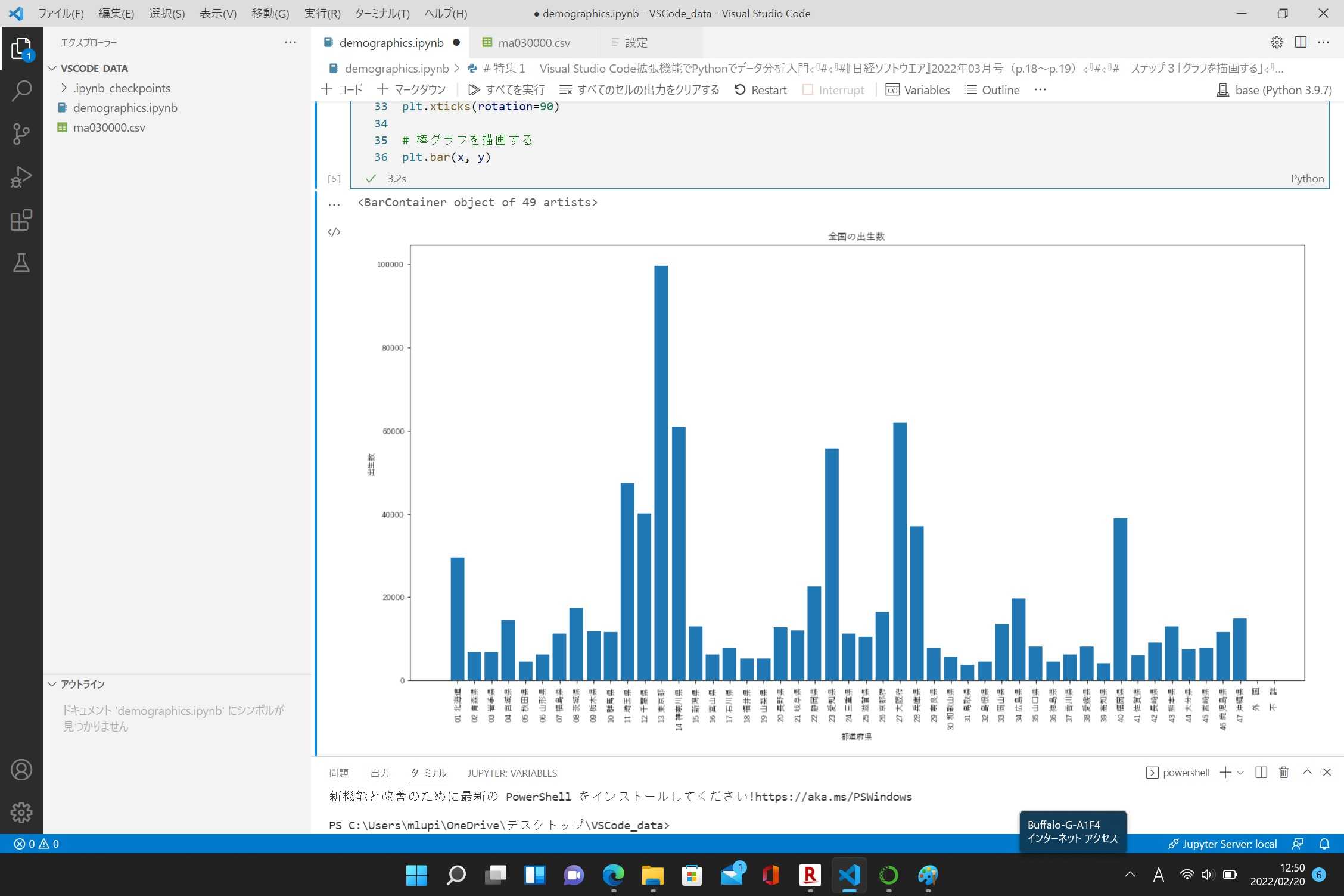
Task: Open the Variables viewer in notebook toolbar
Action: pyautogui.click(x=918, y=89)
